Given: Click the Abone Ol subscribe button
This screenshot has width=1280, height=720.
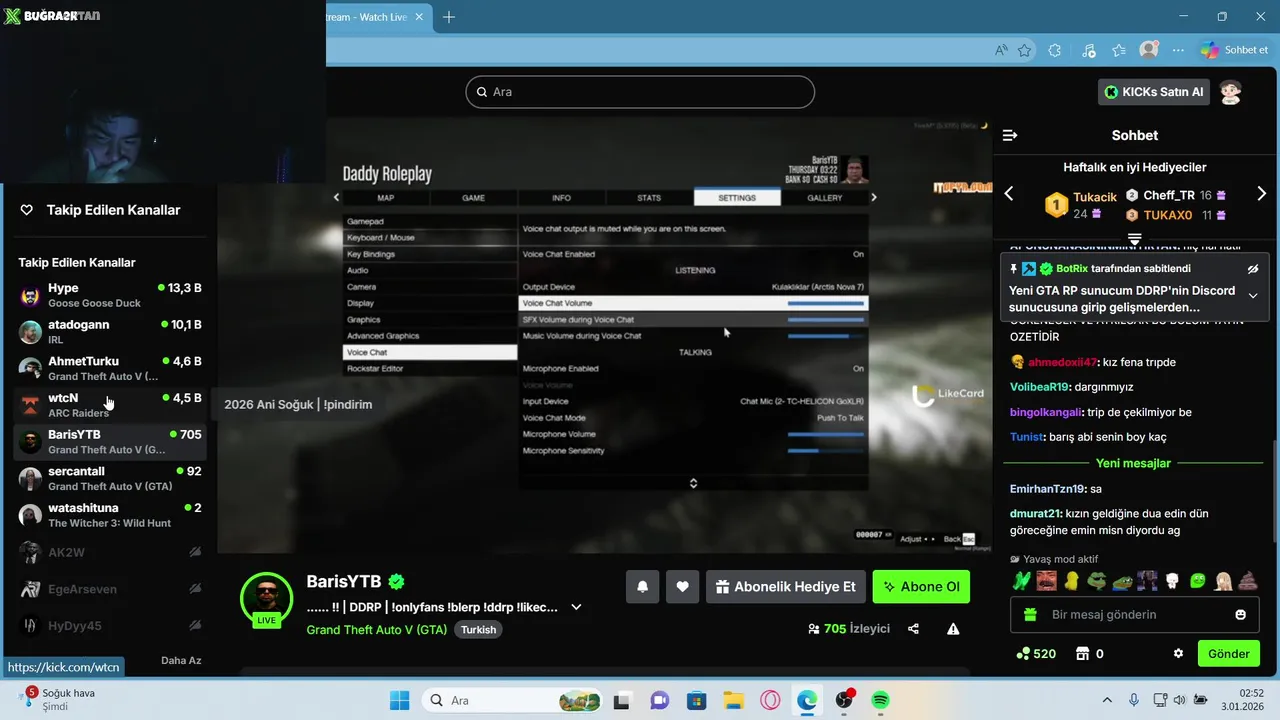Looking at the screenshot, I should [921, 587].
